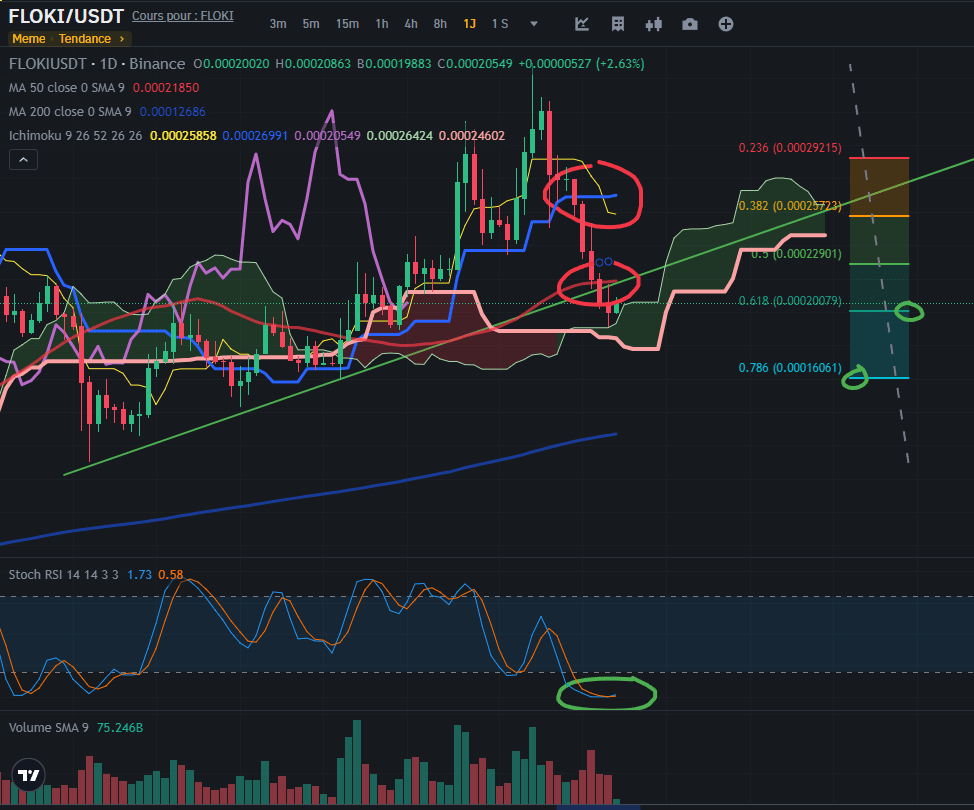Image resolution: width=974 pixels, height=810 pixels.
Task: Switch to the 1S weekly timeframe
Action: click(500, 24)
